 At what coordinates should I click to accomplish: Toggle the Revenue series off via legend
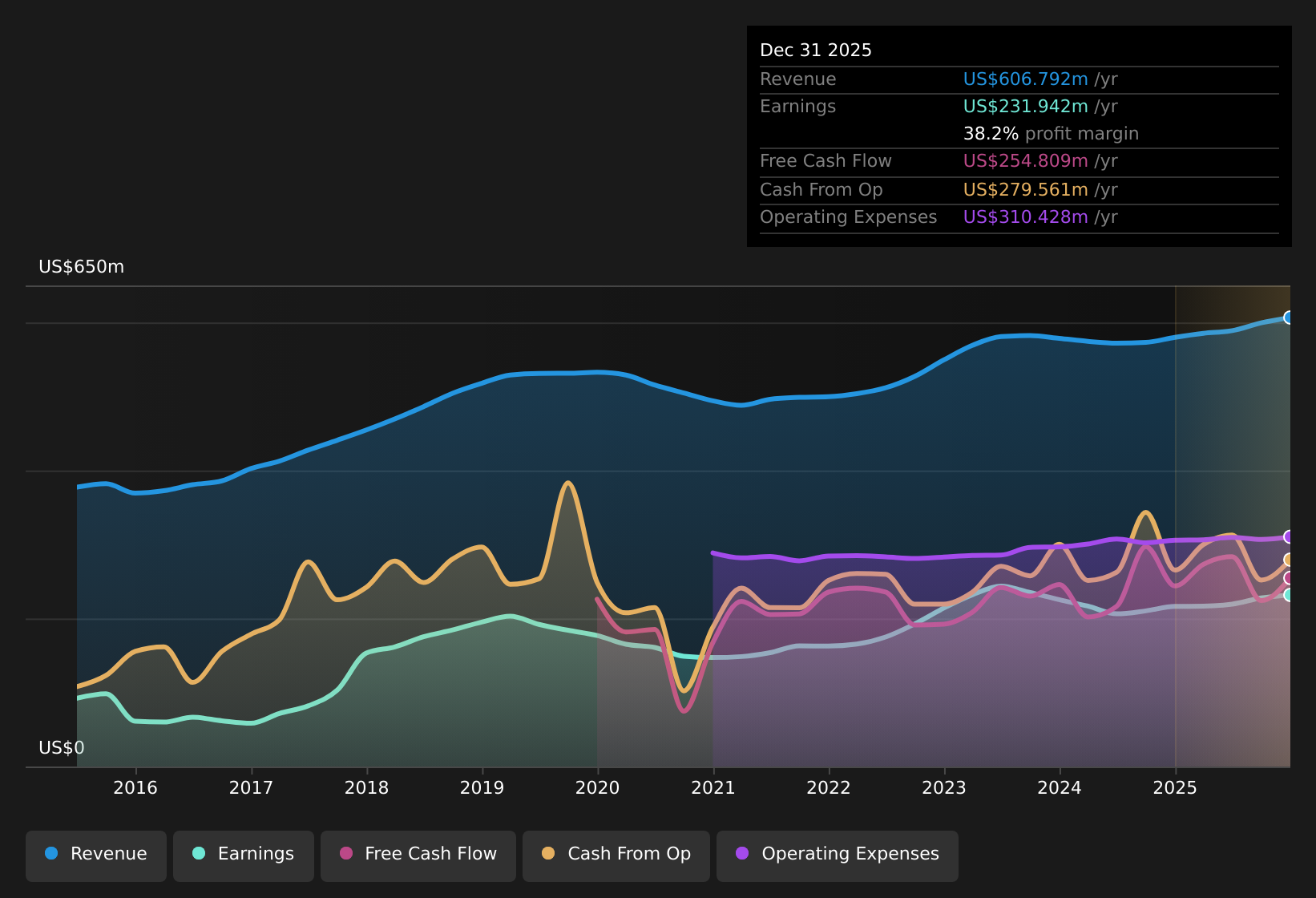[96, 854]
